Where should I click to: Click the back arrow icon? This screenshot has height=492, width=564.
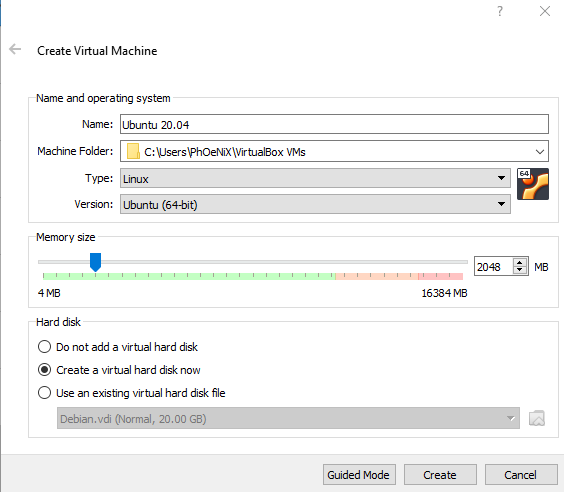tap(15, 49)
